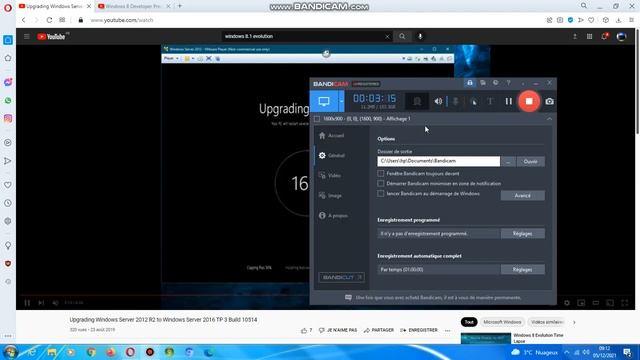The height and width of the screenshot is (360, 640).
Task: Click the Bandicam lock icon
Action: (x=470, y=83)
